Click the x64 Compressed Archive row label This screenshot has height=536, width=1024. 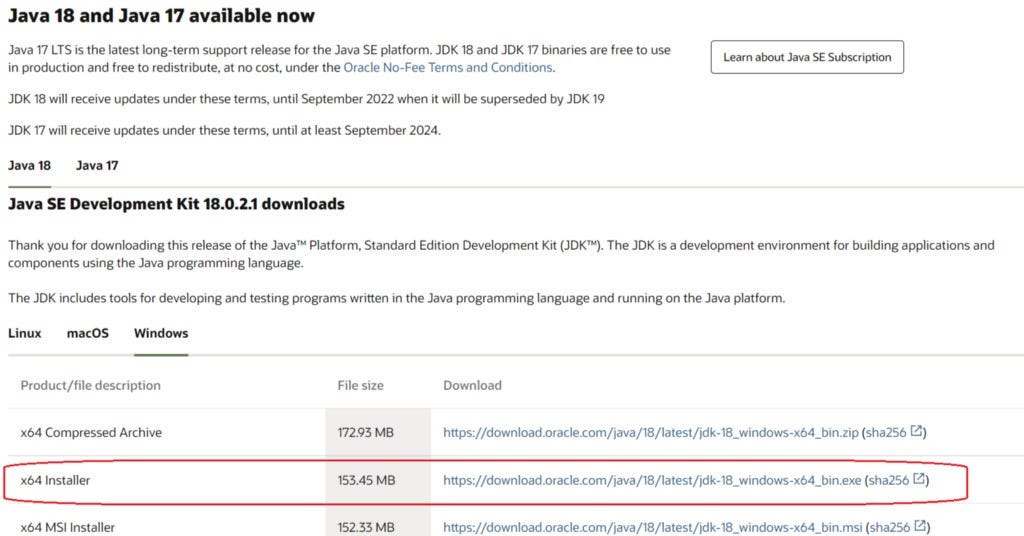point(91,432)
